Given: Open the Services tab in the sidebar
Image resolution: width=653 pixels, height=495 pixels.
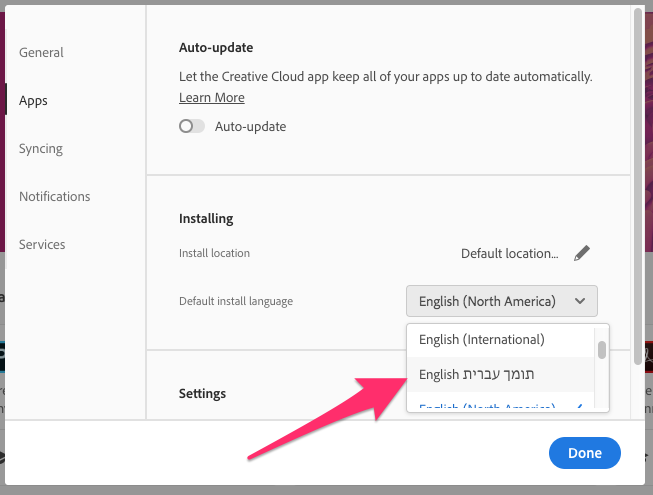Looking at the screenshot, I should [42, 244].
